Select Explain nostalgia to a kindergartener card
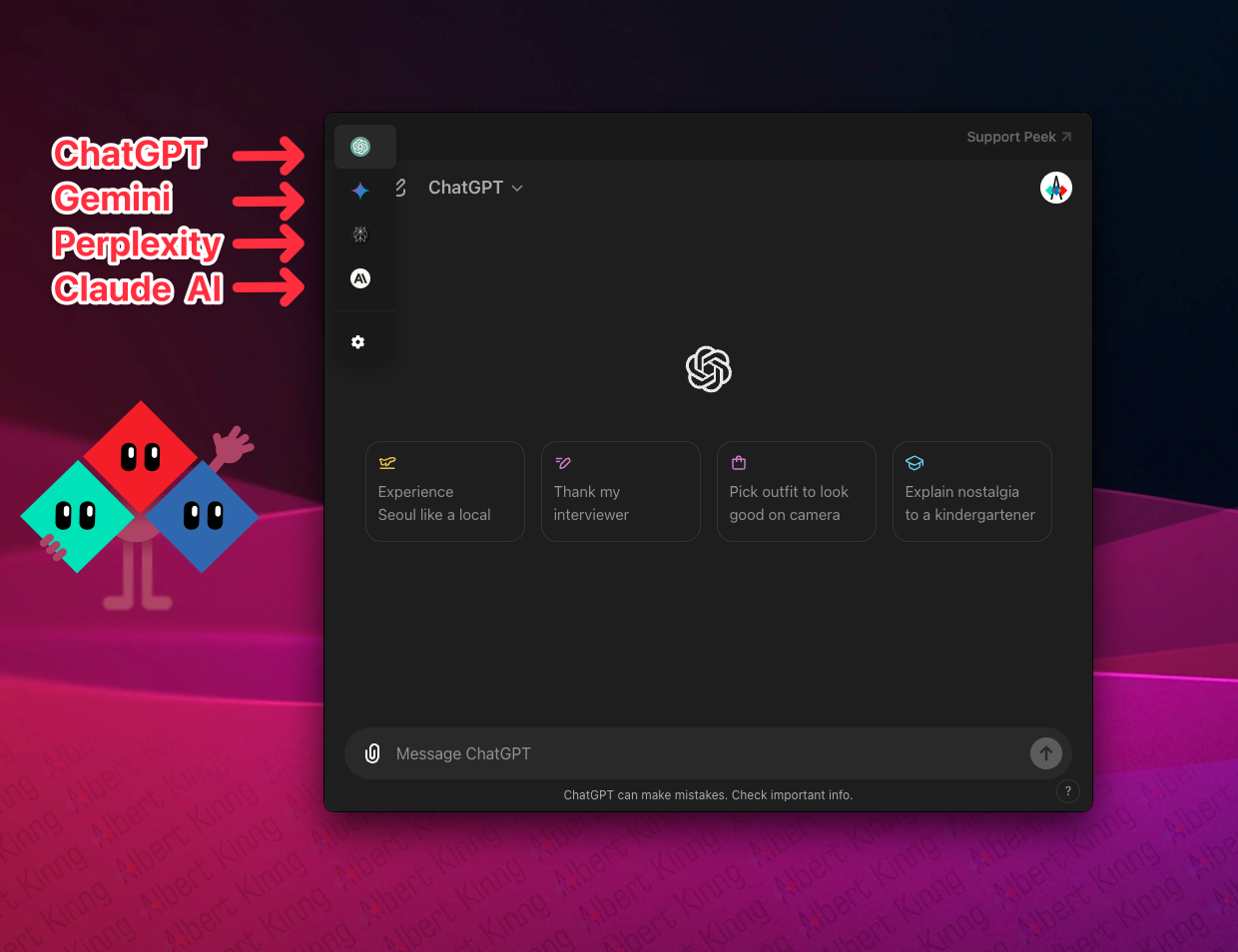The width and height of the screenshot is (1238, 952). (x=972, y=492)
